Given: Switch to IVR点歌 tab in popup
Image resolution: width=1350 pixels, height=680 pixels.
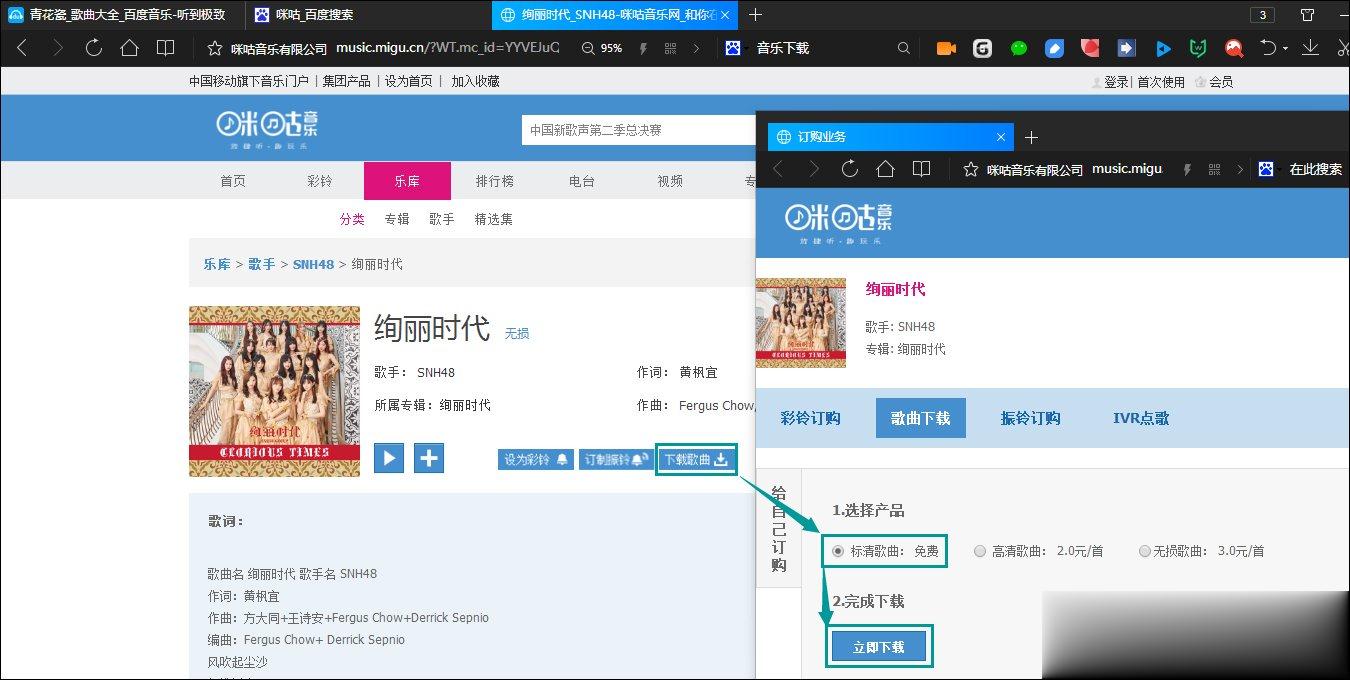Looking at the screenshot, I should click(x=1141, y=418).
